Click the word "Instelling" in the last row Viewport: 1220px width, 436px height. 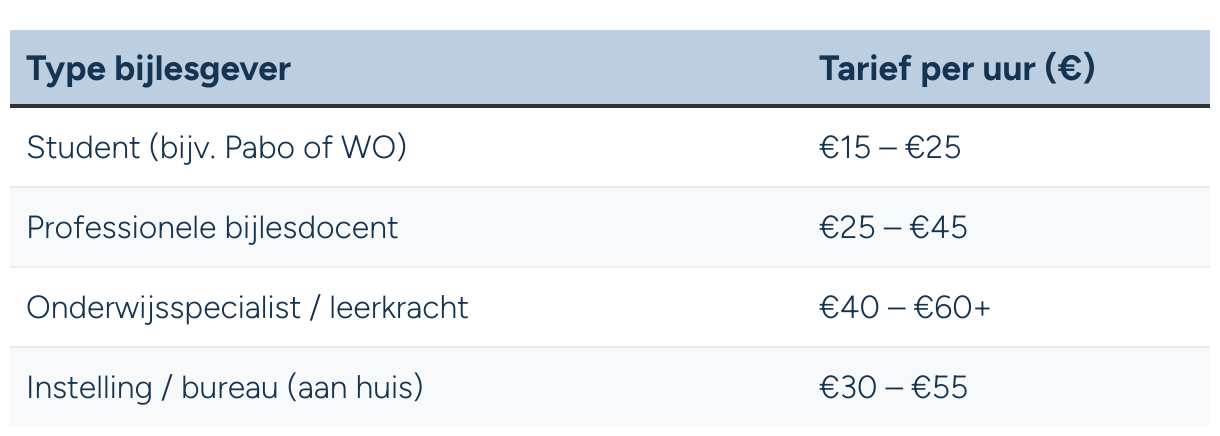click(87, 388)
